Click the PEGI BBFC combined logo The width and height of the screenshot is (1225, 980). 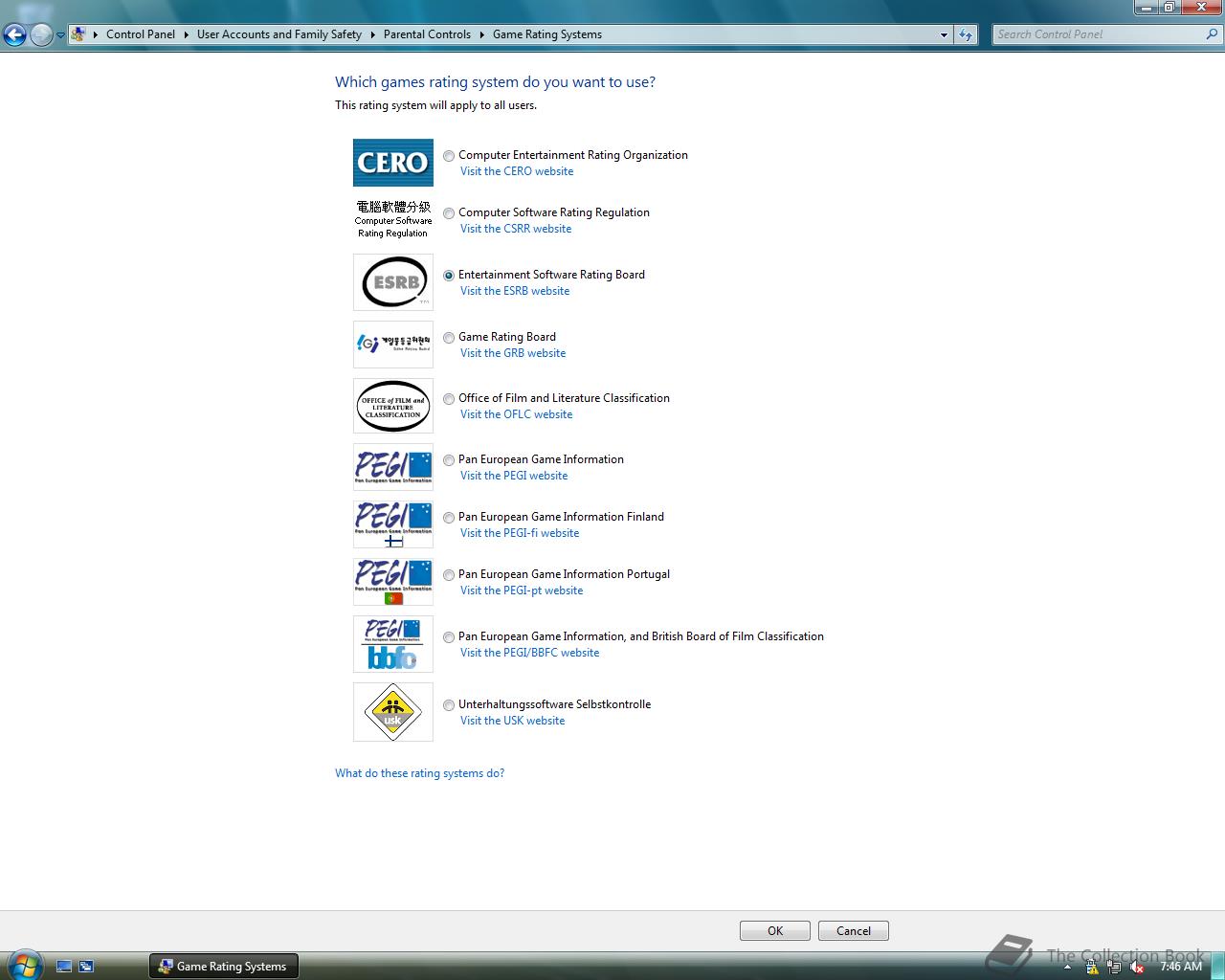[392, 644]
